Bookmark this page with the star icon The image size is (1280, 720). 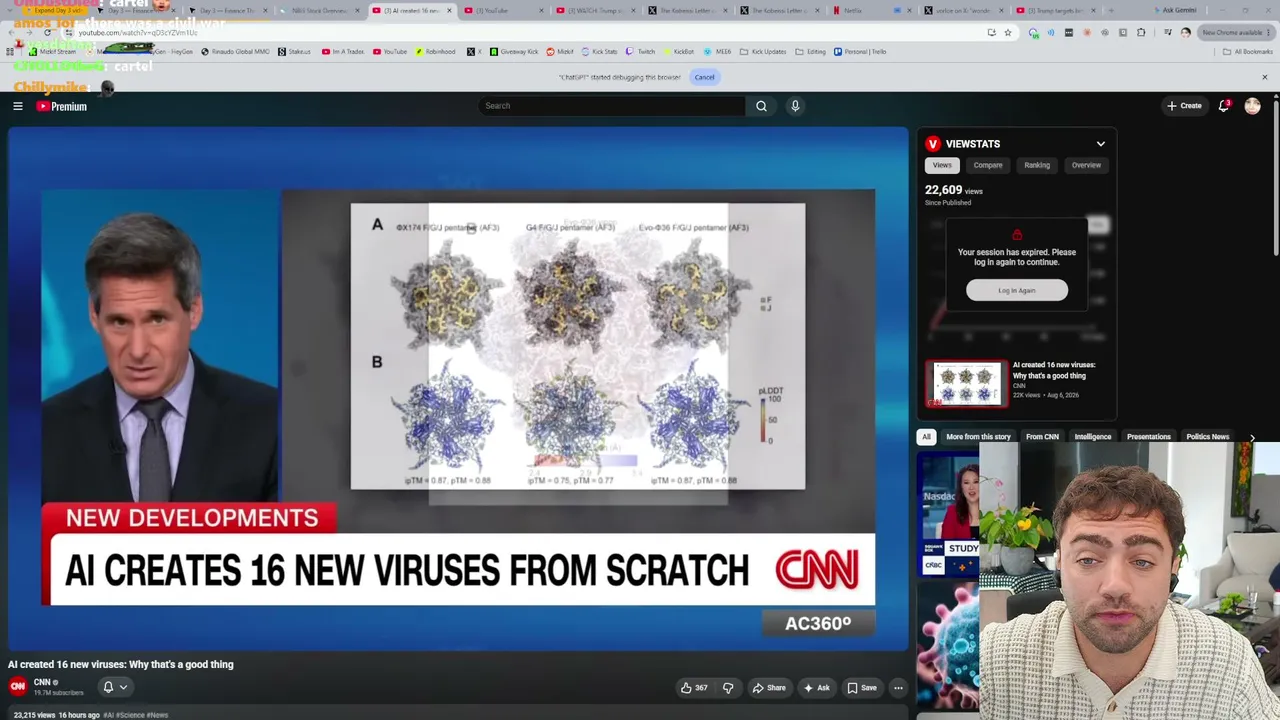pos(1008,33)
